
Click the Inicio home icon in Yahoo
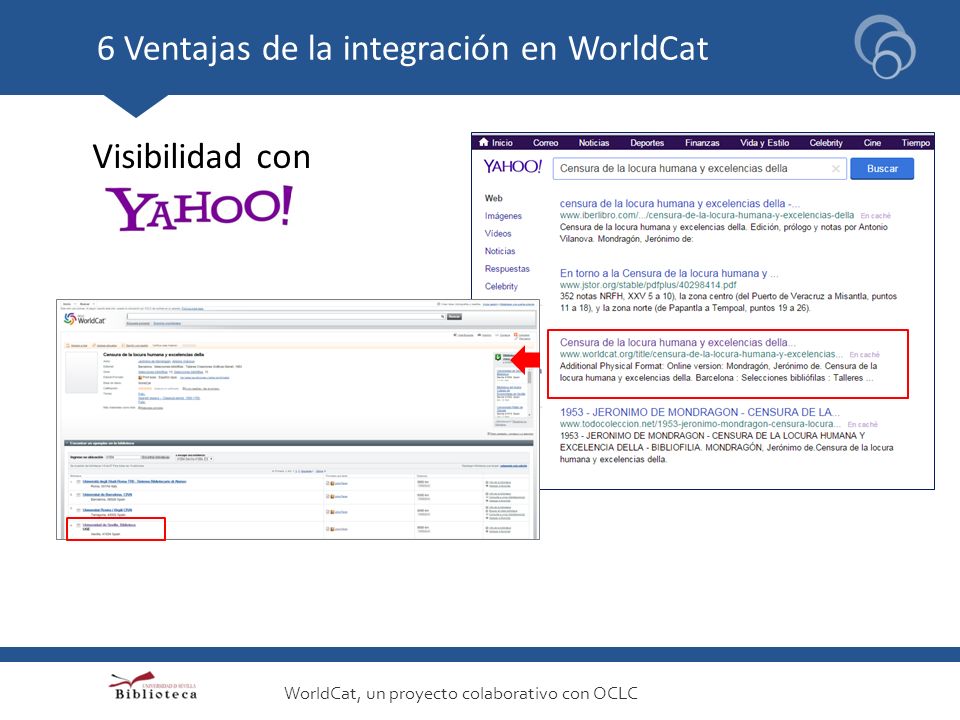(484, 142)
